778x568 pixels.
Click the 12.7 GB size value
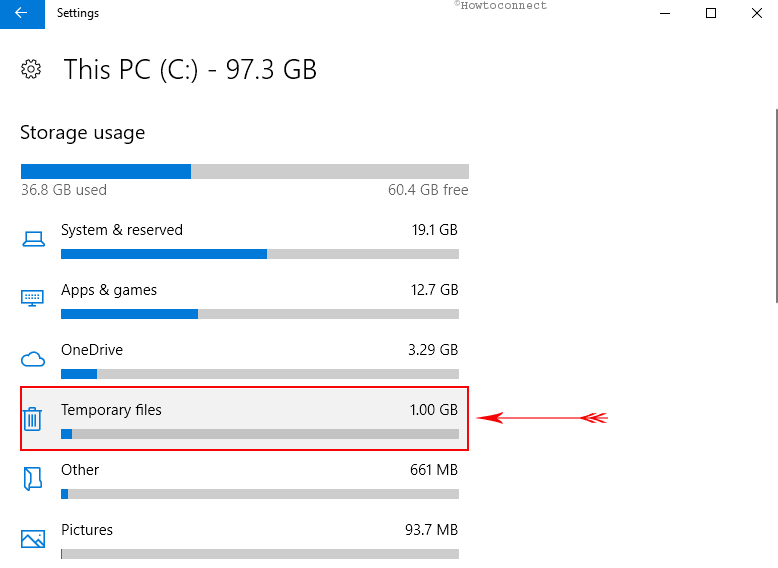point(435,290)
